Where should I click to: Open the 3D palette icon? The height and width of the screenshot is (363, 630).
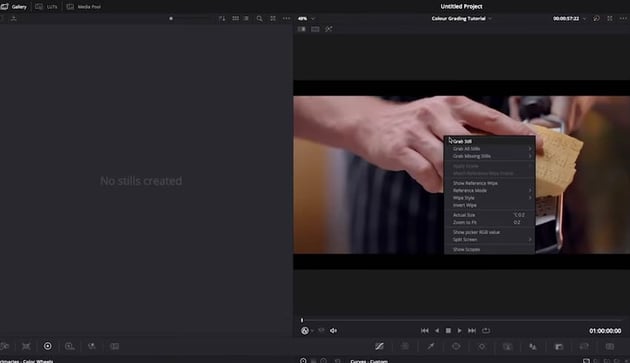[610, 346]
